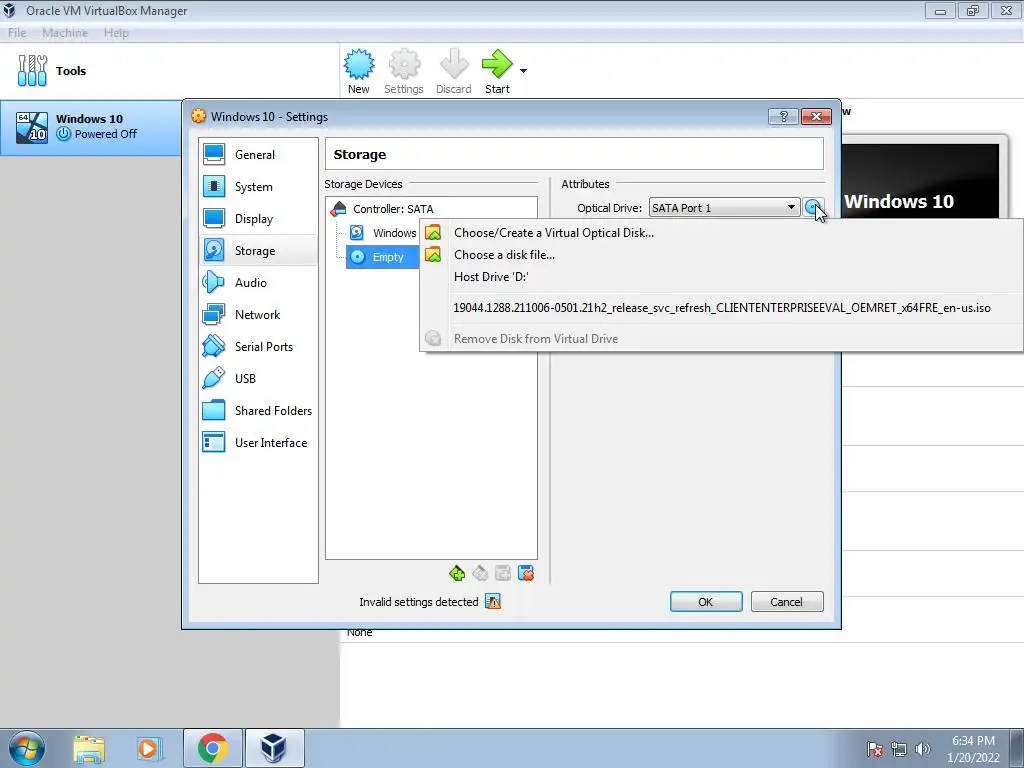1024x768 pixels.
Task: Click the VirtualBox taskbar icon
Action: tap(274, 748)
